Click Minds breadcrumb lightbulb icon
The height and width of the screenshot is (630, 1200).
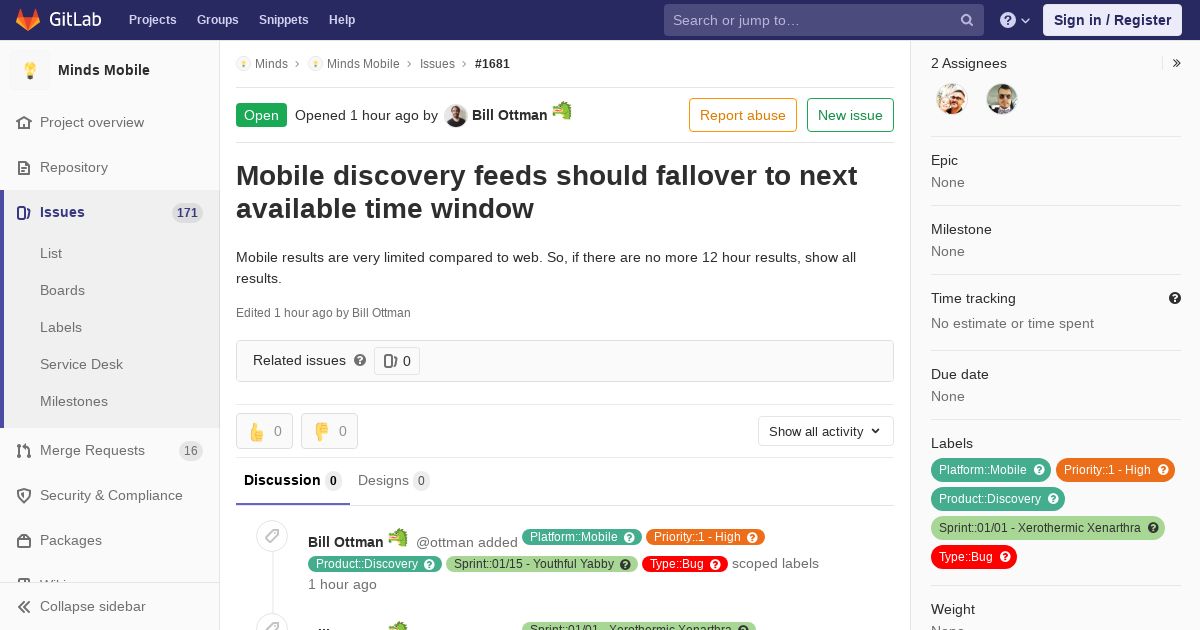pyautogui.click(x=243, y=63)
